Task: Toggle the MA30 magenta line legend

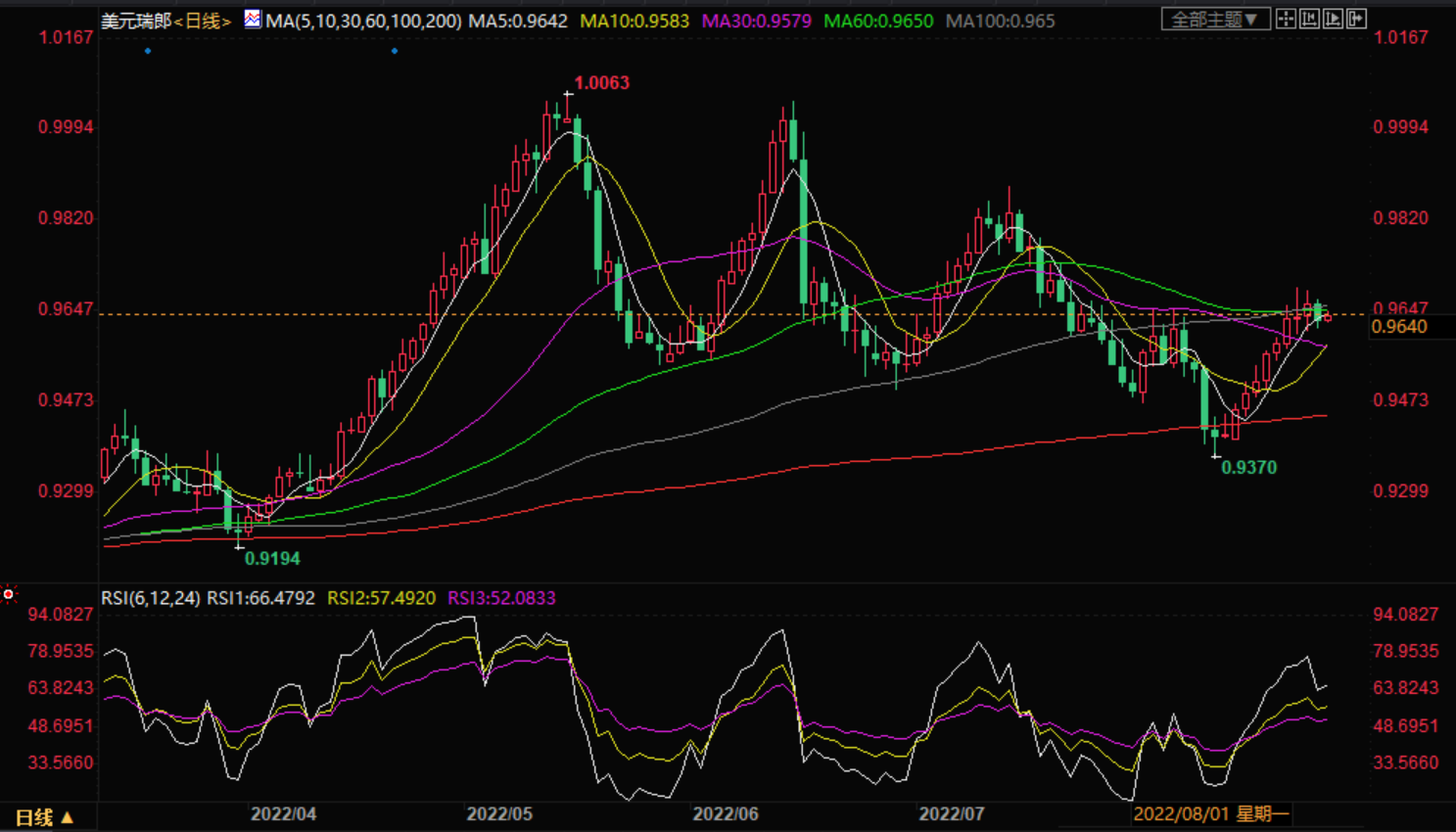Action: [756, 21]
